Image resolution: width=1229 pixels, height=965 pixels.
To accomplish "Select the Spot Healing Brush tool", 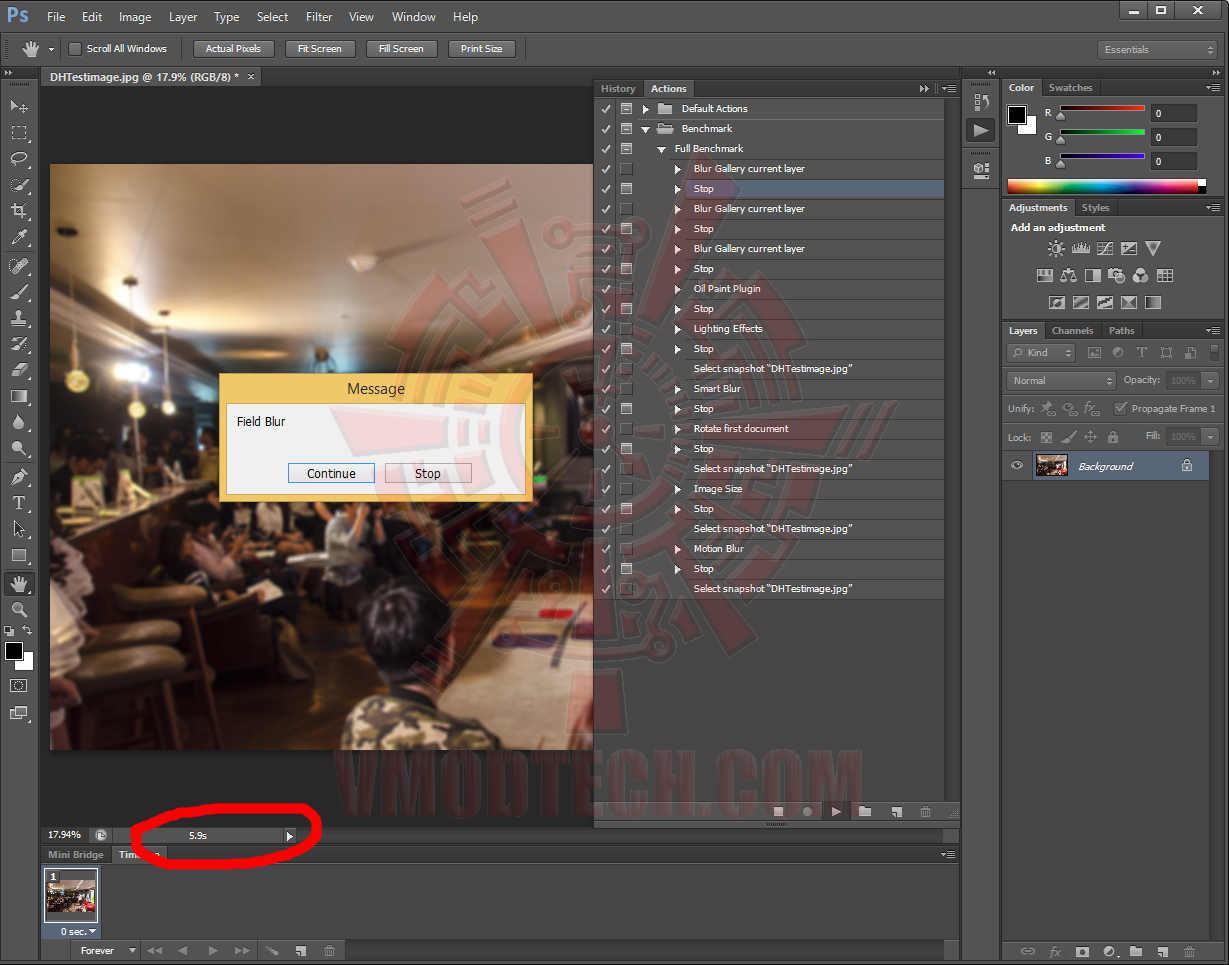I will coord(19,266).
